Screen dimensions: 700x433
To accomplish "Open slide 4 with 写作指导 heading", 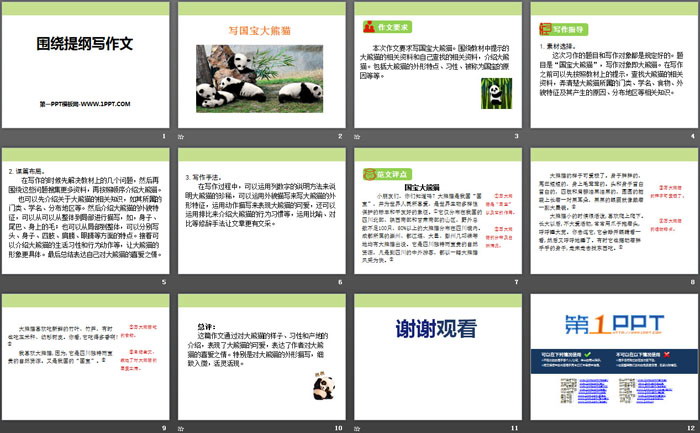I will 614,65.
